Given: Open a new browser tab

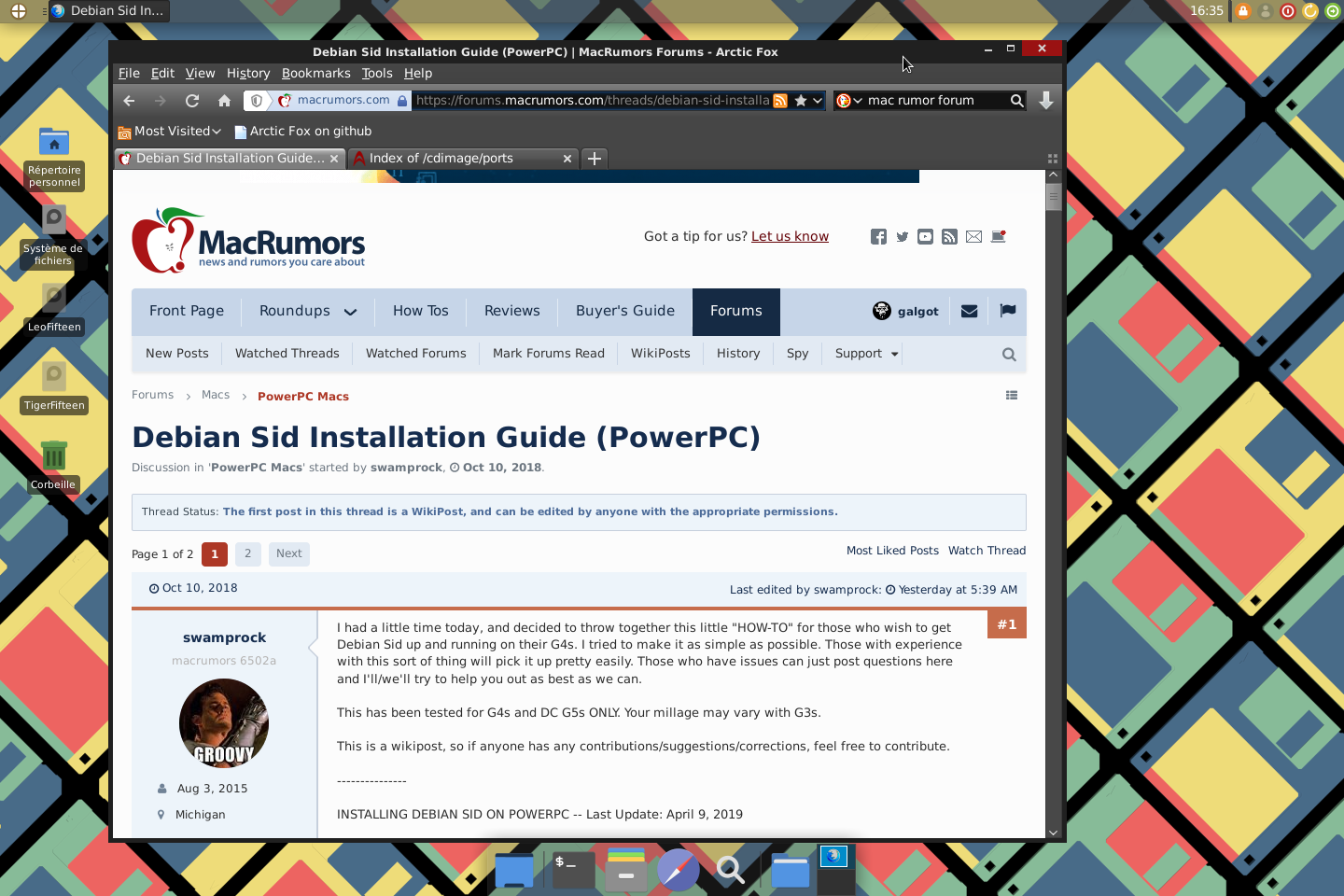Looking at the screenshot, I should 595,159.
